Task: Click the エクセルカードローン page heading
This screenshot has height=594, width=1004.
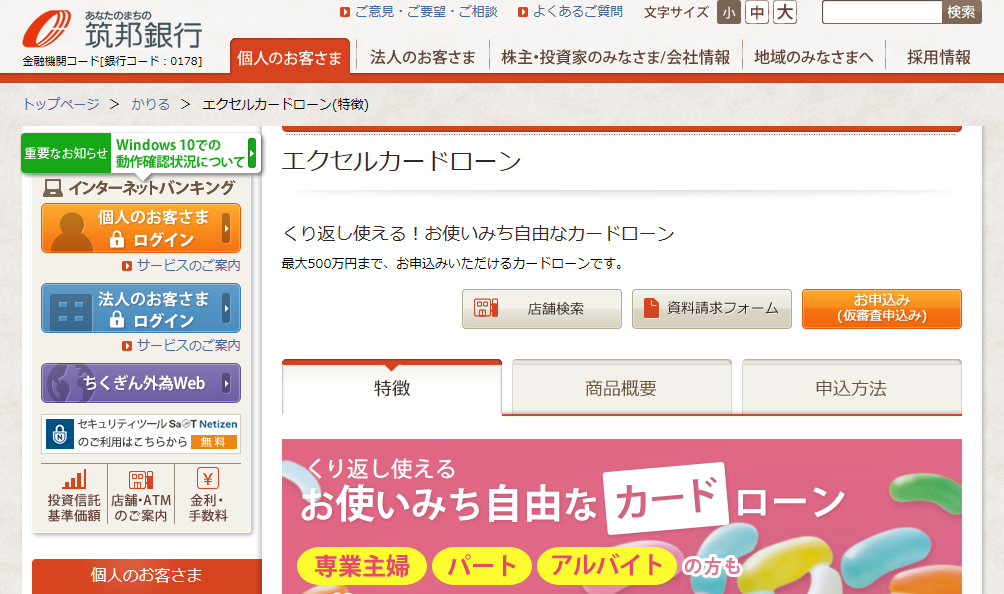Action: tap(401, 161)
